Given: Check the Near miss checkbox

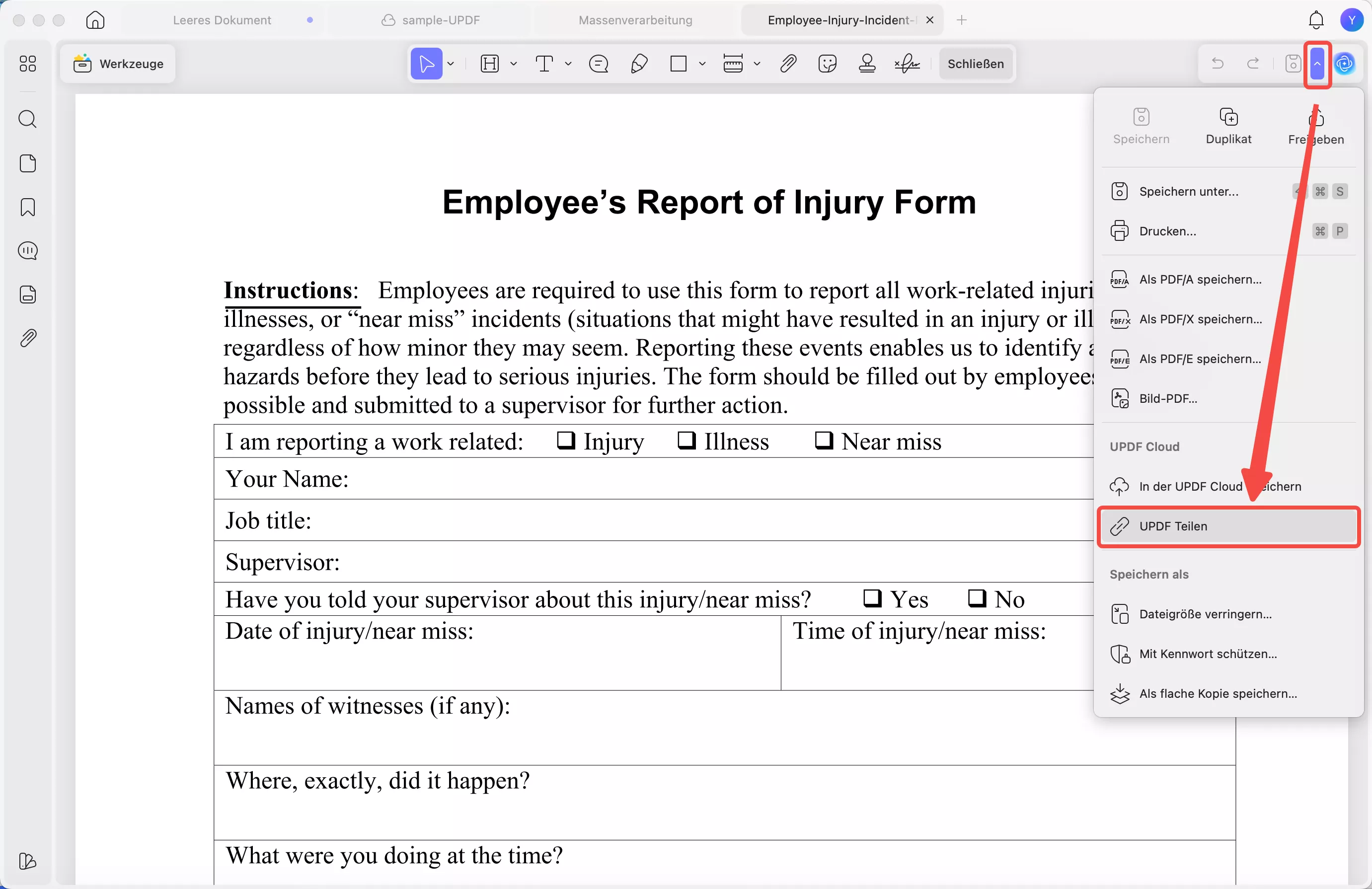Looking at the screenshot, I should pyautogui.click(x=824, y=441).
